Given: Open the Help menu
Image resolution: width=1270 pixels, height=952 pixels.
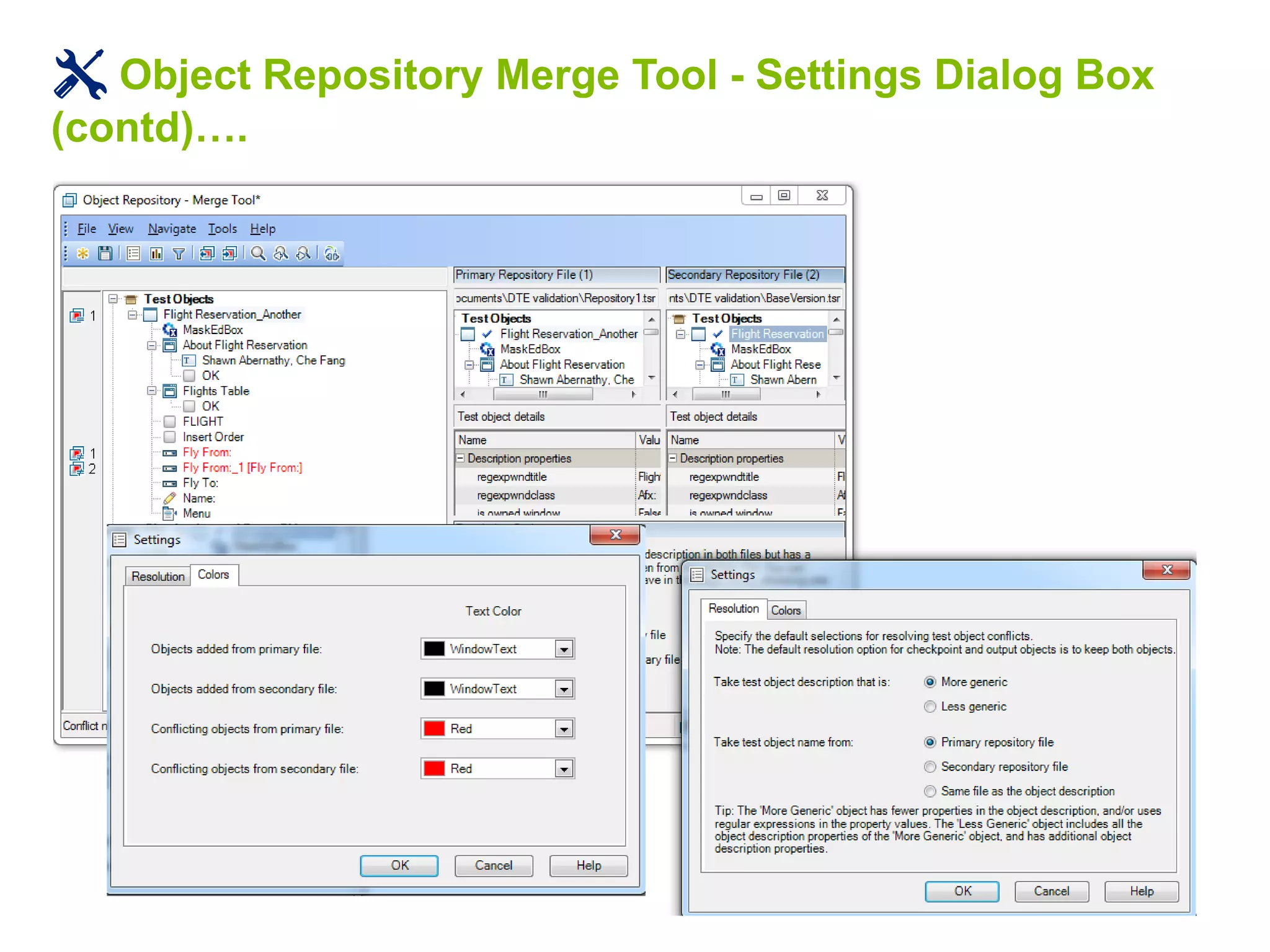Looking at the screenshot, I should (262, 229).
